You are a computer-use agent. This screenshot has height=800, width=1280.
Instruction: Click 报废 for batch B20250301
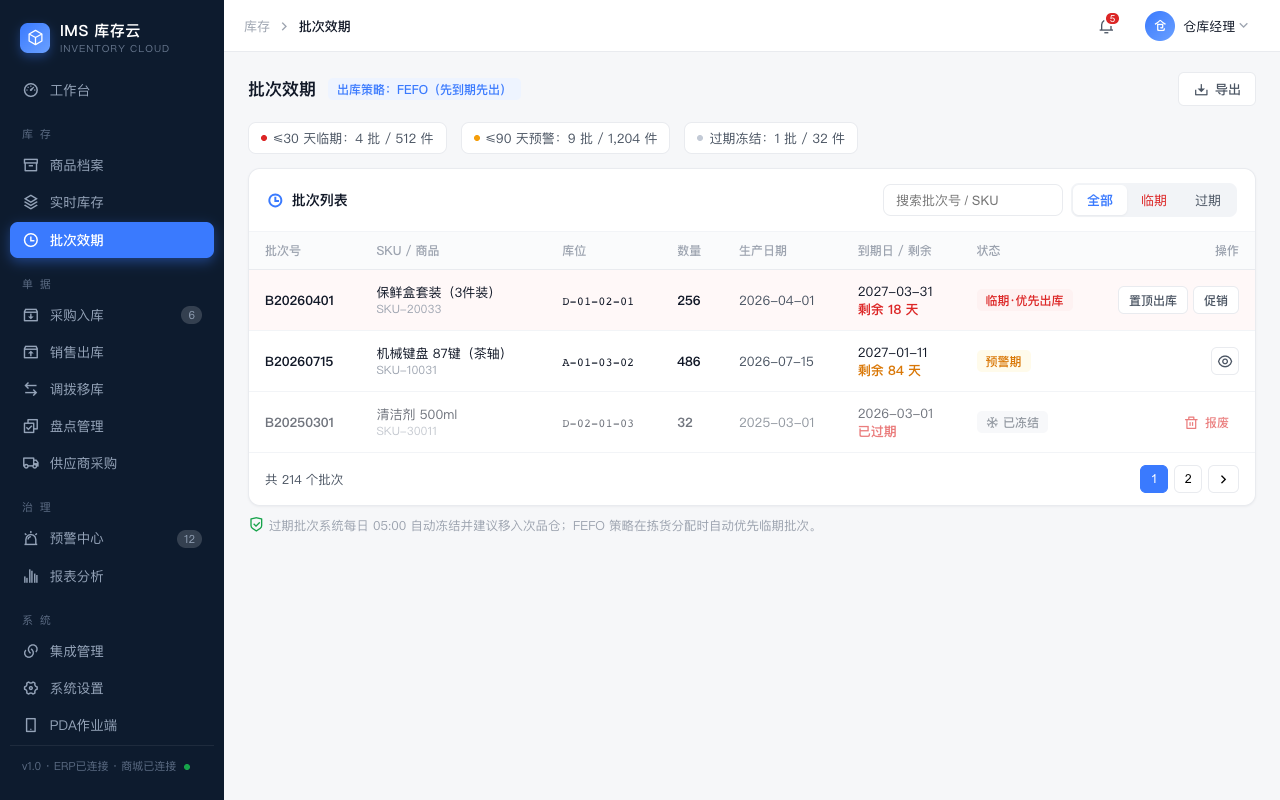pyautogui.click(x=1207, y=422)
